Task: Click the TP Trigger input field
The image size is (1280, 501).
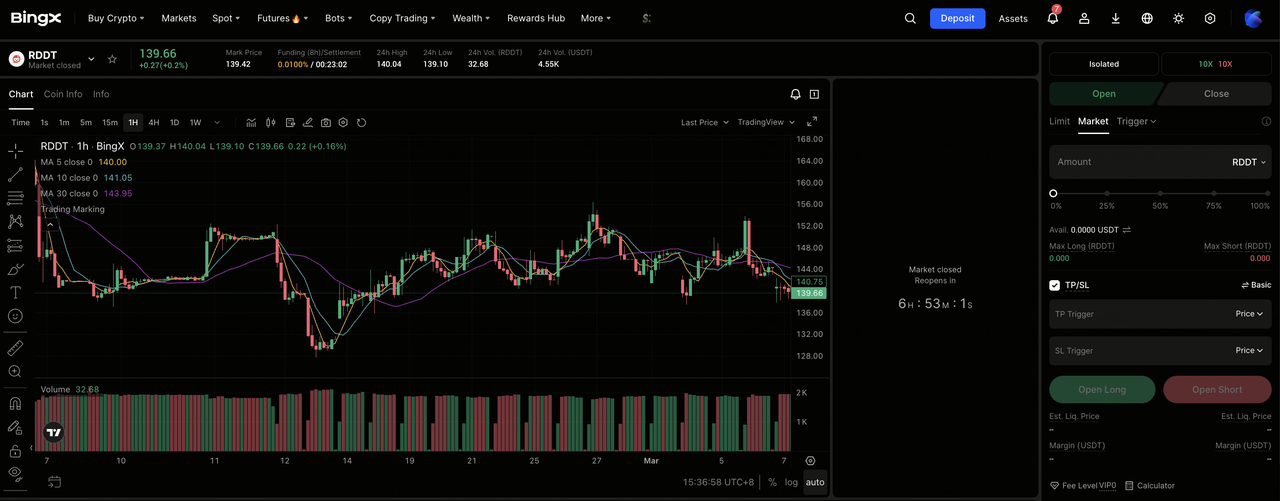Action: tap(1140, 314)
